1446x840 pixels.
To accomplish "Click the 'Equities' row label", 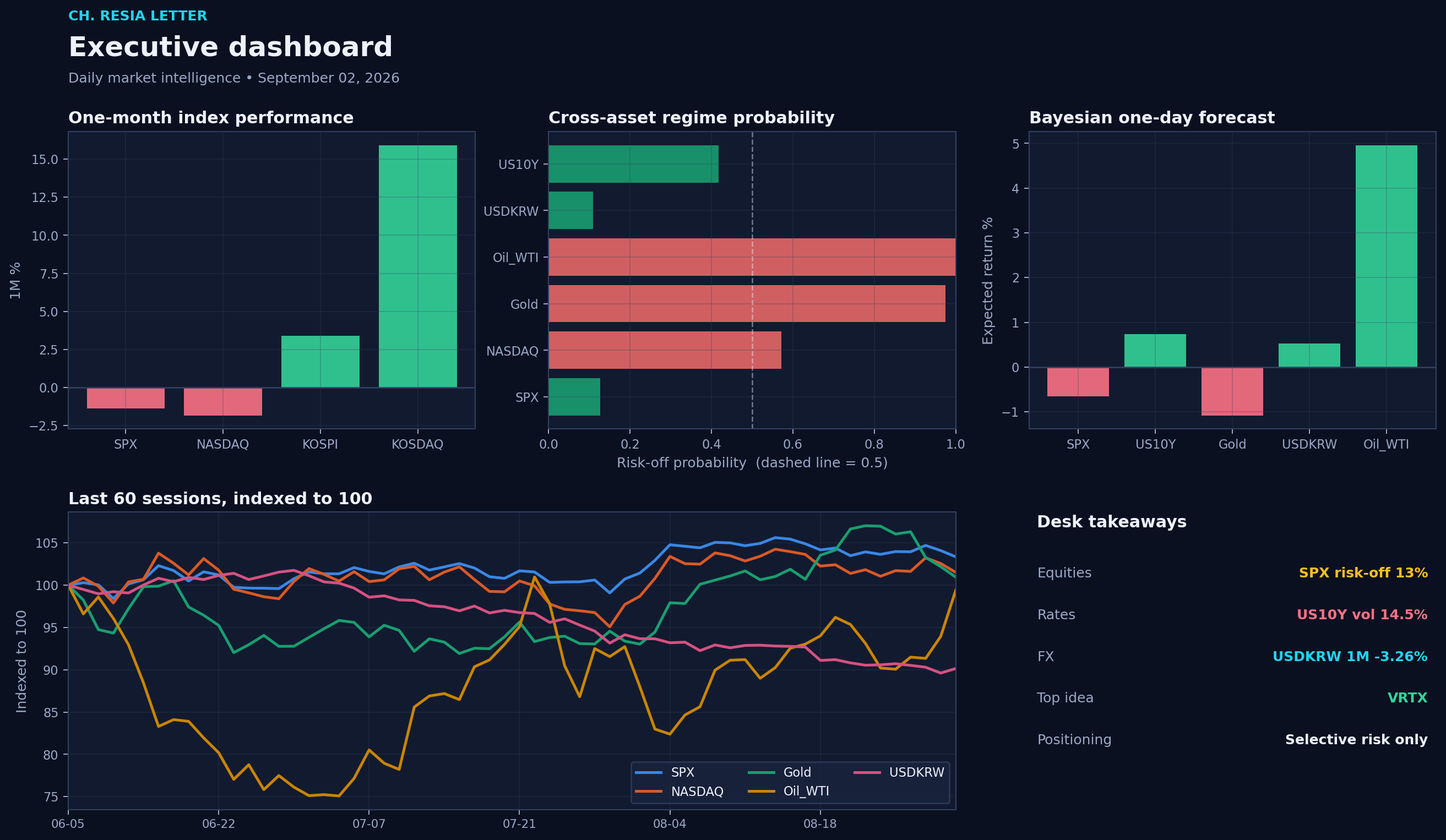I will coord(1064,572).
